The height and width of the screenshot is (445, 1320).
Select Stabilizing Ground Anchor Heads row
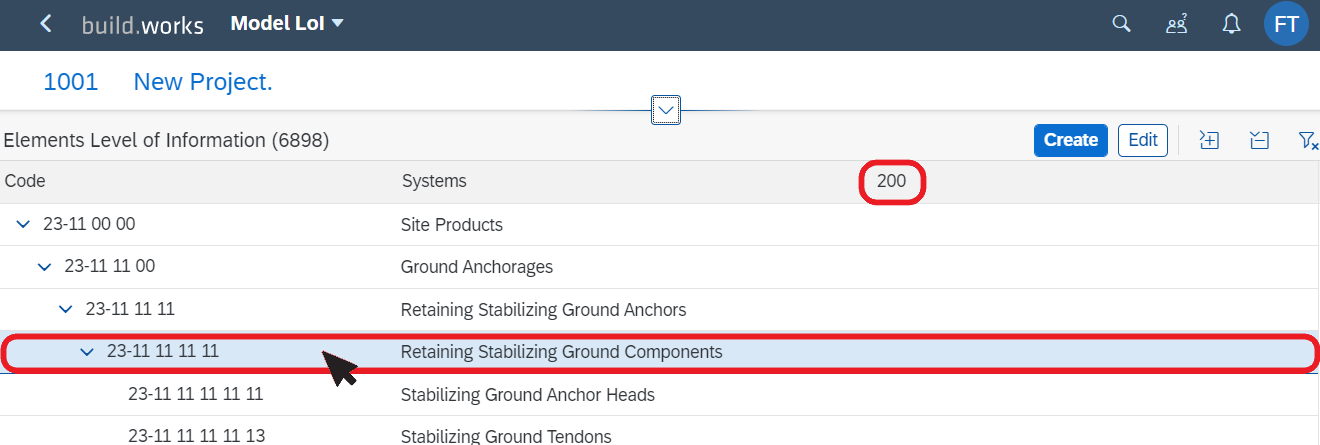pyautogui.click(x=660, y=394)
